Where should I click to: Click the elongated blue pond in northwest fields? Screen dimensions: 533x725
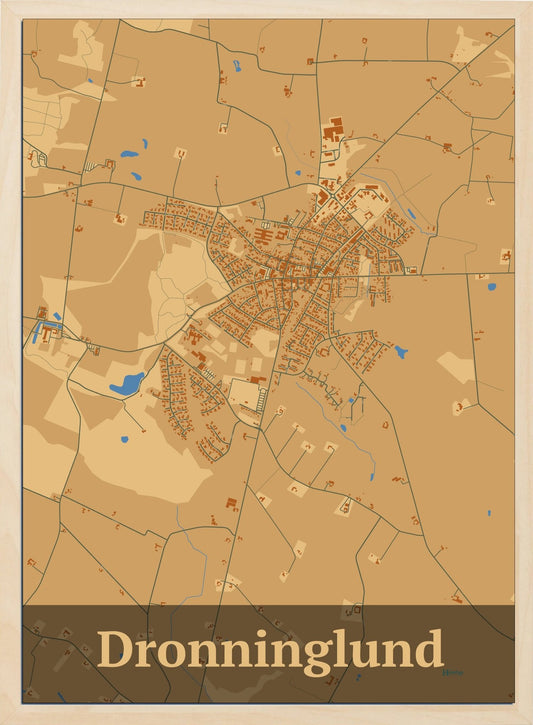coord(129,154)
